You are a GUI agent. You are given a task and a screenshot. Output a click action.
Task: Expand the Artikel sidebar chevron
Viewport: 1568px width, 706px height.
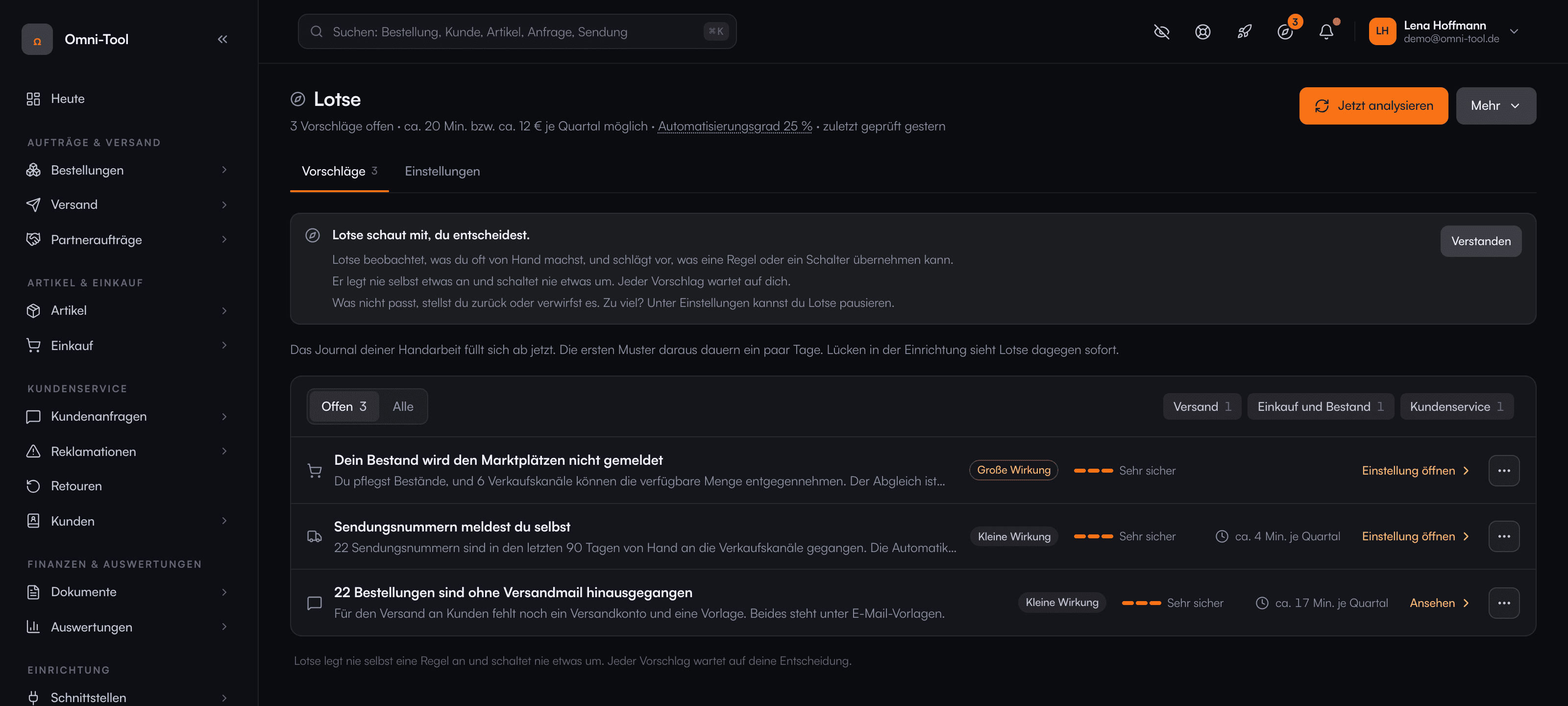point(224,311)
